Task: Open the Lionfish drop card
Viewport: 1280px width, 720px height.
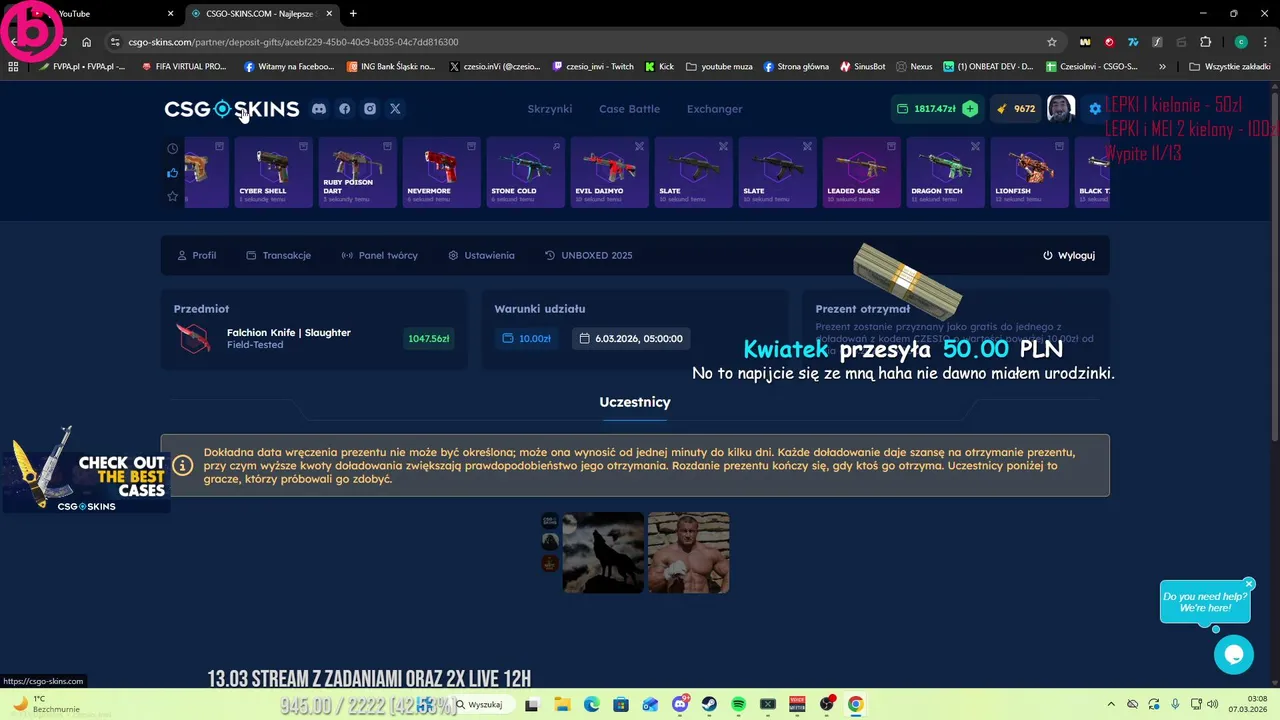Action: (x=1029, y=173)
